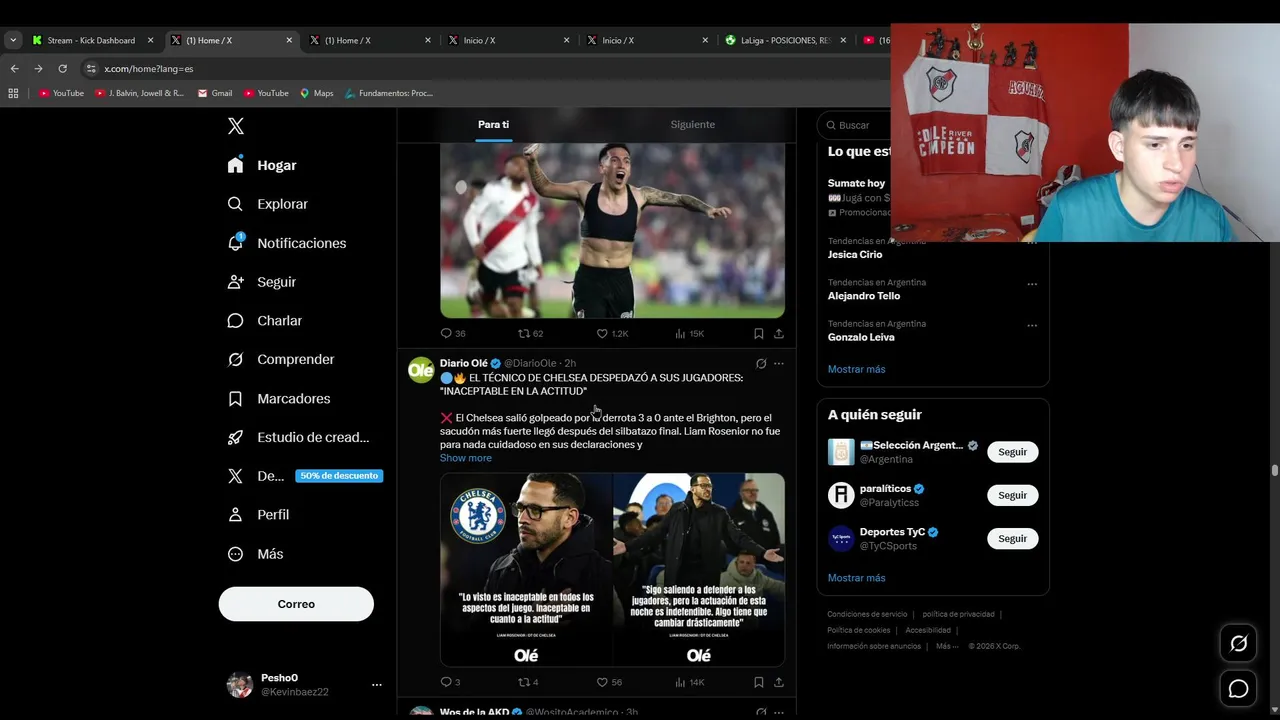Open Grok explain icon on Diario Olé post
This screenshot has height=720, width=1280.
coord(761,364)
